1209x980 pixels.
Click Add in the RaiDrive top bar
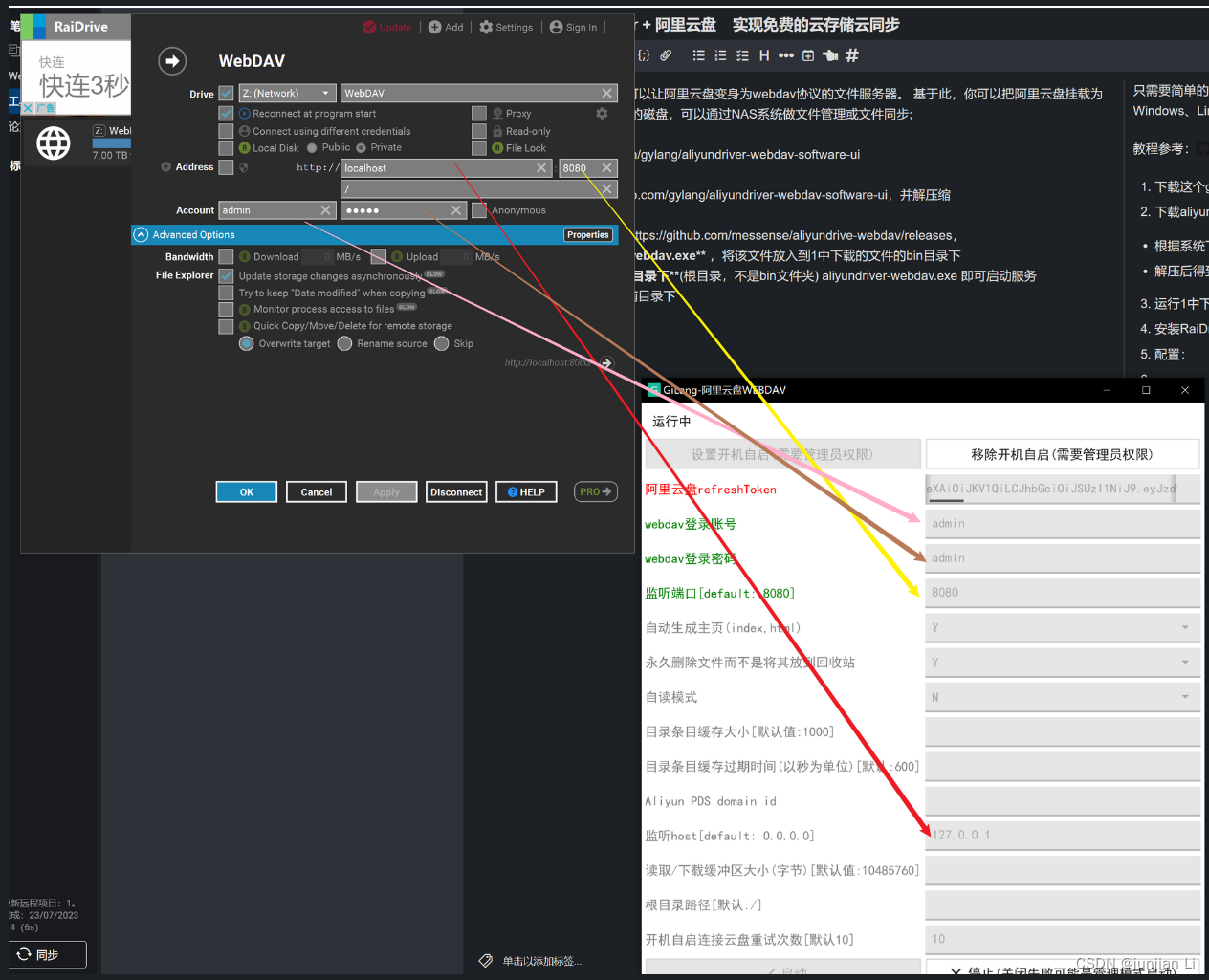pyautogui.click(x=446, y=27)
